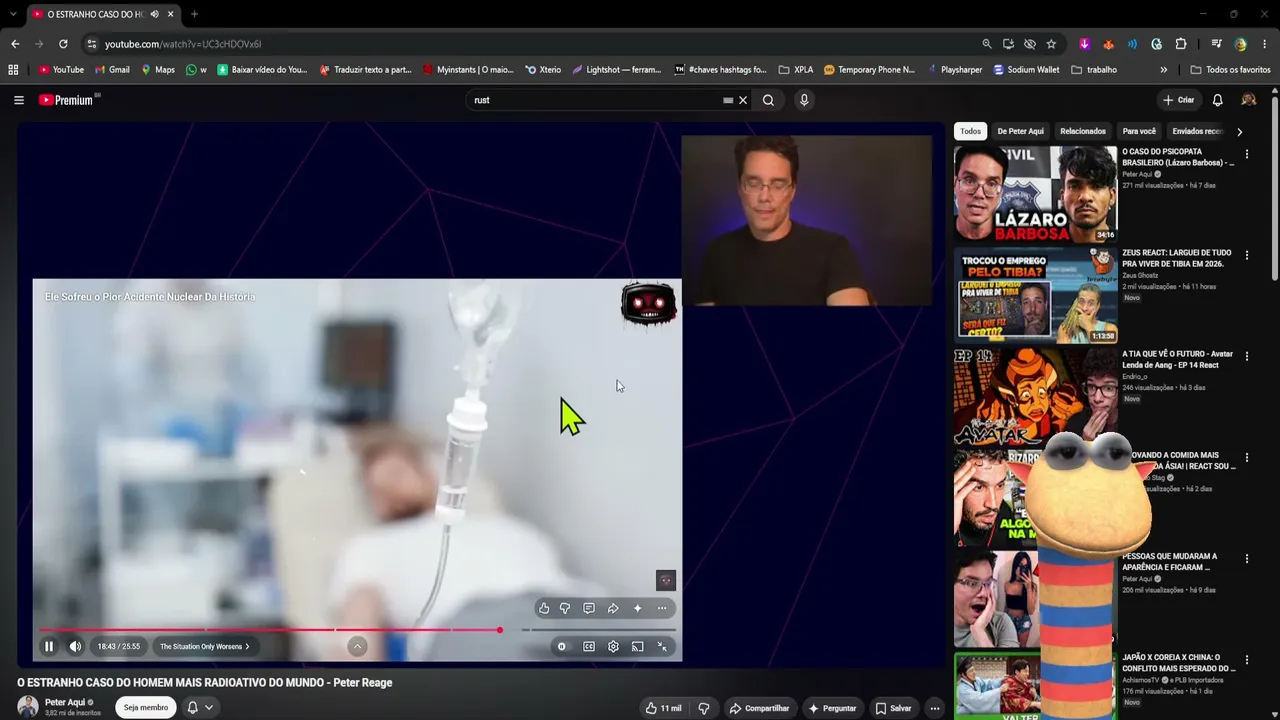Open the 'trabalho' bookmarks folder
The width and height of the screenshot is (1280, 720).
[x=1094, y=70]
